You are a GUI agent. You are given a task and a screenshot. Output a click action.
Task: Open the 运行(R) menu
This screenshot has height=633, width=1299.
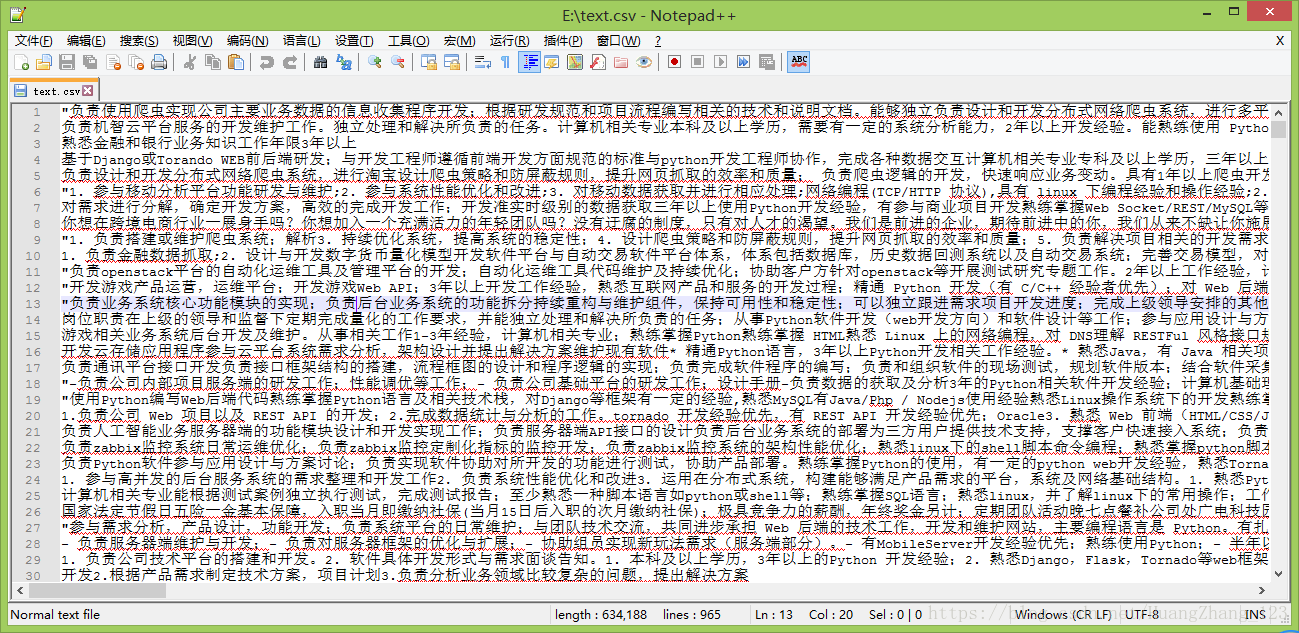point(510,41)
